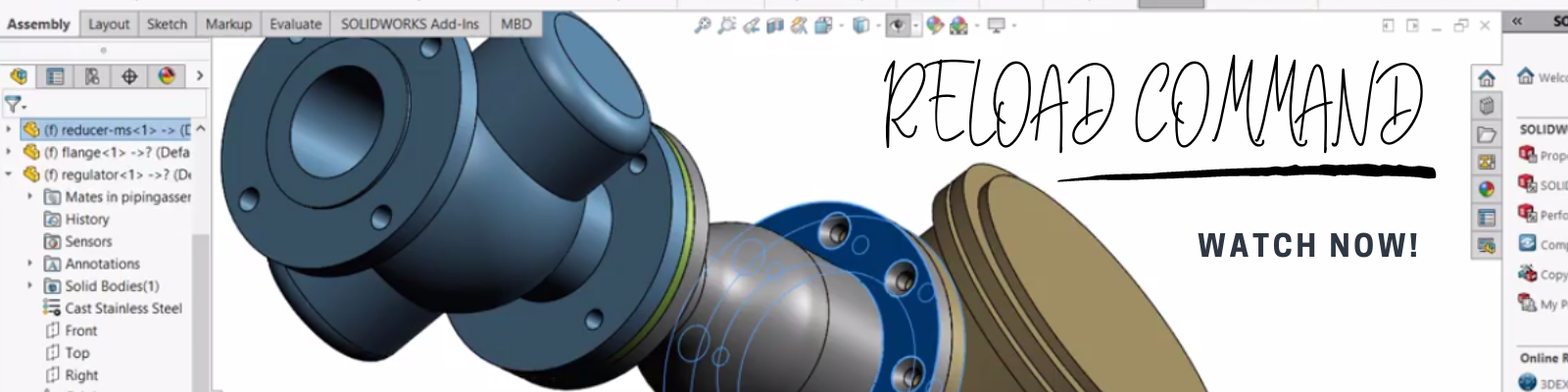Screen dimensions: 1568x392
Task: Click the Zoom to Fit icon
Action: pos(702,25)
